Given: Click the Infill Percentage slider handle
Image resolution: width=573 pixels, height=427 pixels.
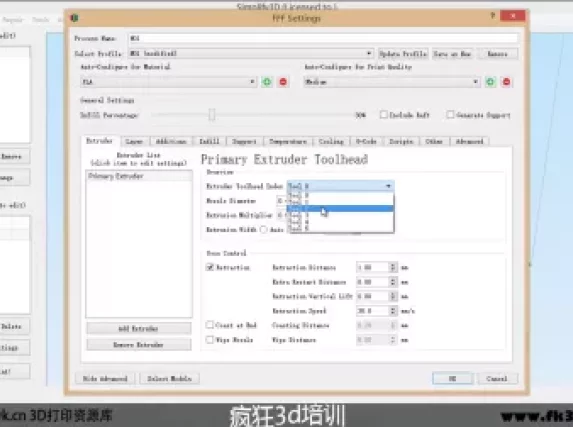Looking at the screenshot, I should point(212,115).
